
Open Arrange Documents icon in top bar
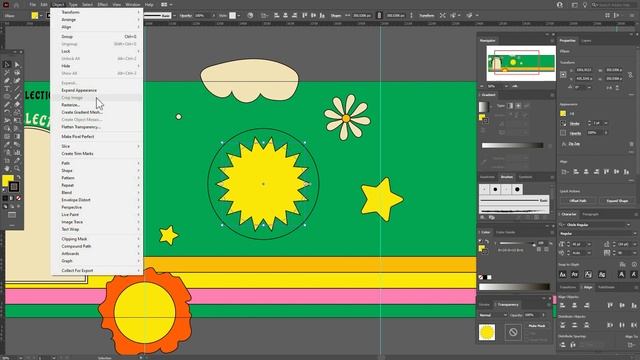(164, 5)
